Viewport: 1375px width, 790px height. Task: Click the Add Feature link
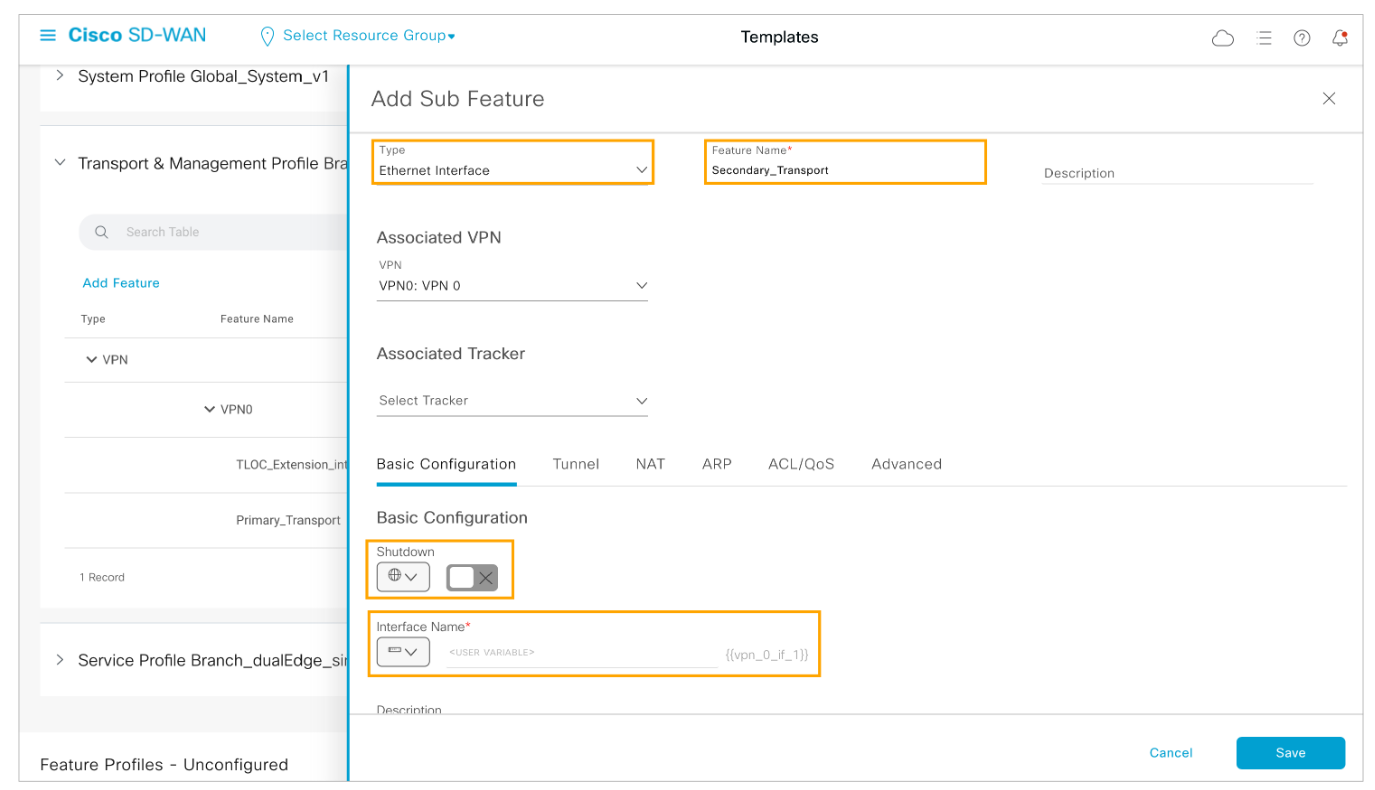[x=121, y=283]
